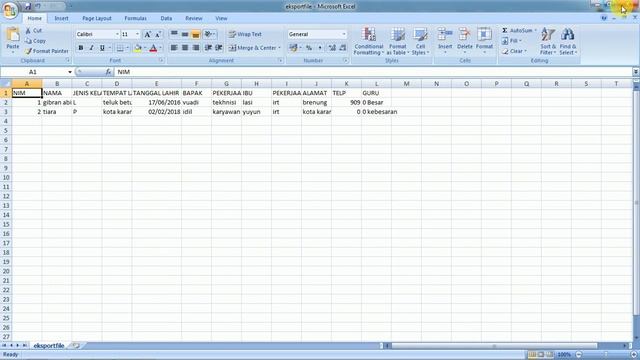Toggle underline formatting
The image size is (640, 360).
point(102,48)
